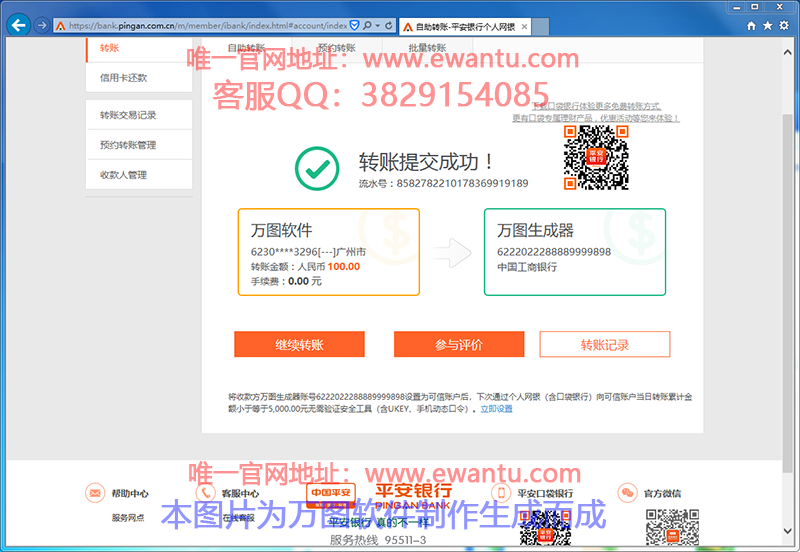Click the 官方微信 WeChat icon
This screenshot has width=800, height=552.
627,493
